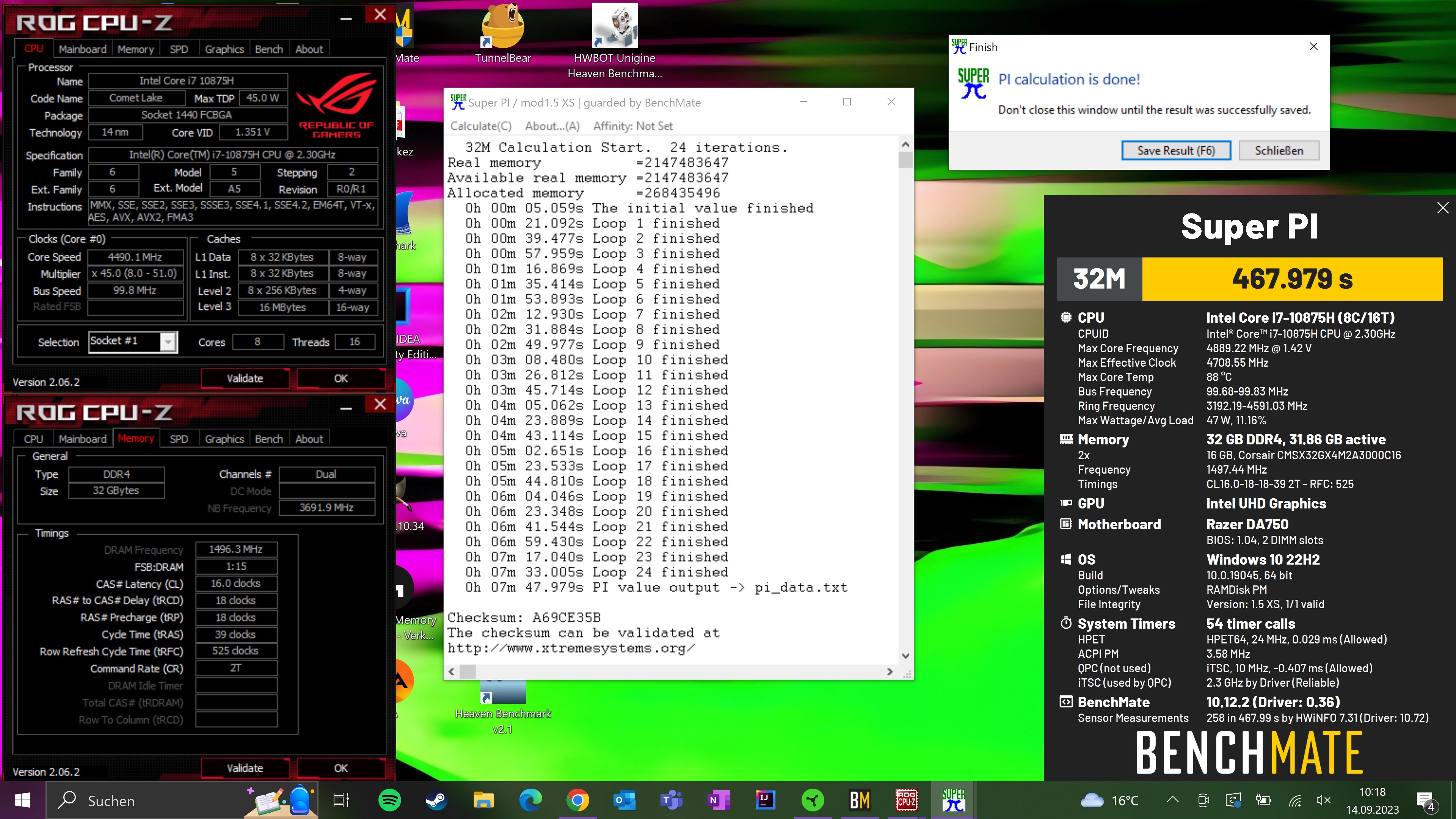Click the NB Frequency 3691.9 MHz value

click(x=326, y=508)
